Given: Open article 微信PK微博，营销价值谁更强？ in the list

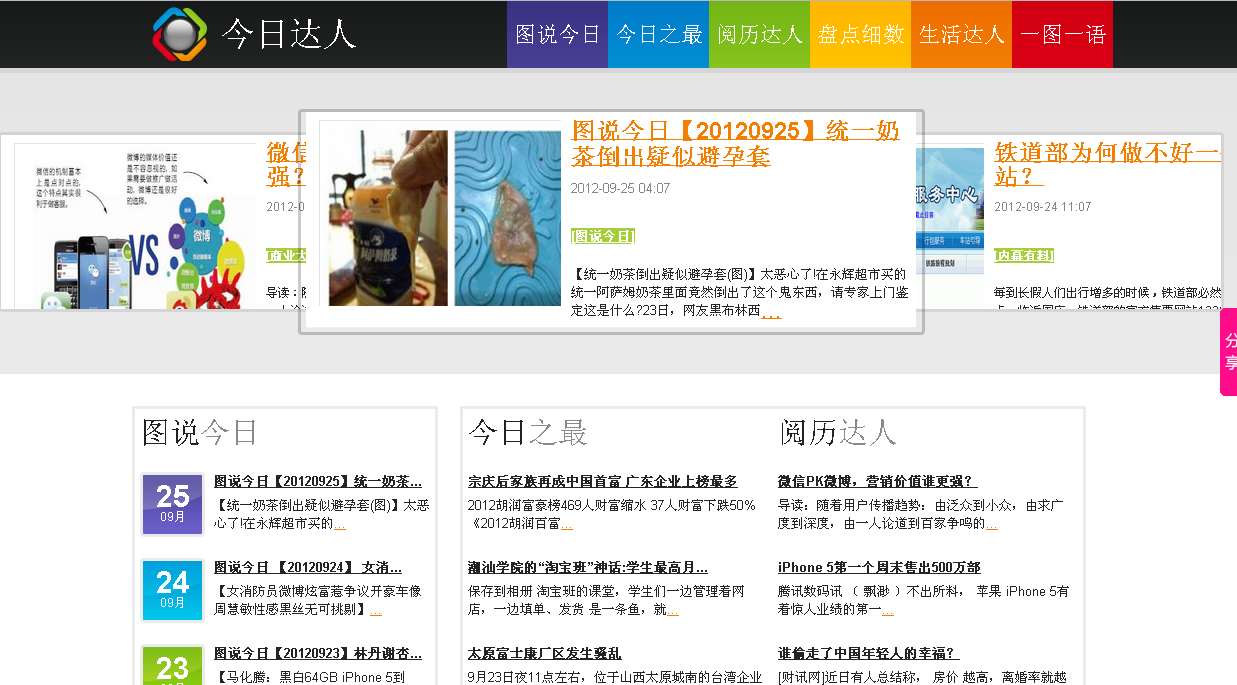Looking at the screenshot, I should (877, 481).
